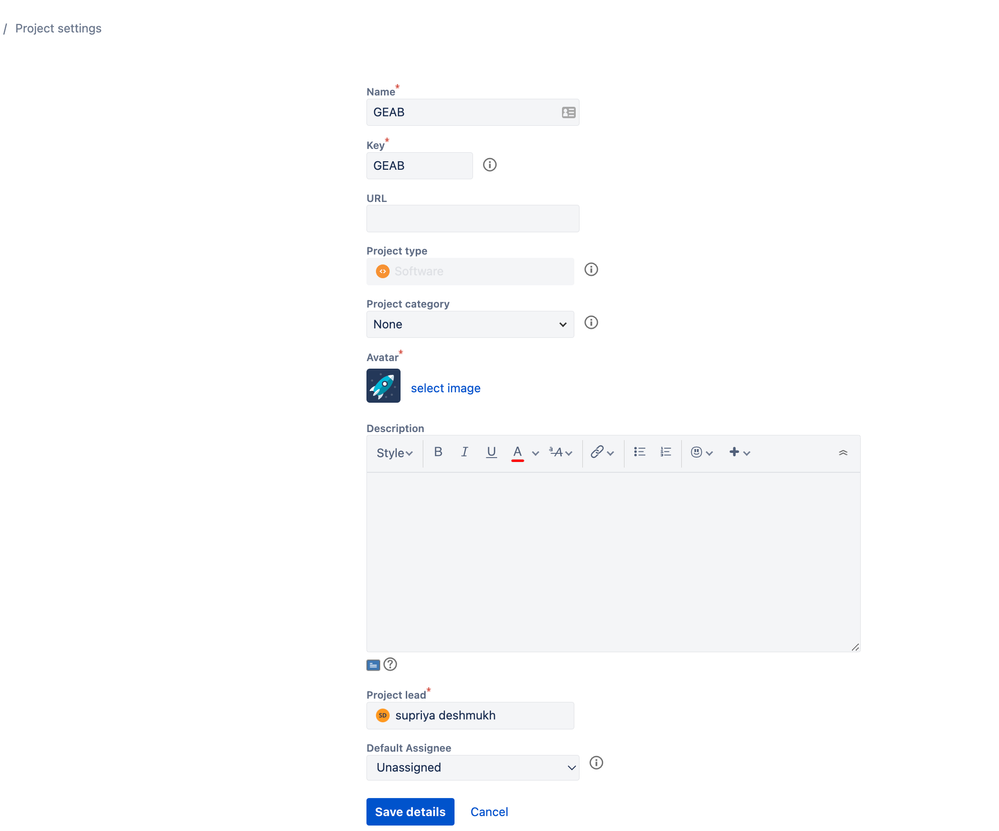Viewport: 999px width, 831px height.
Task: Click Save details to apply changes
Action: [410, 811]
